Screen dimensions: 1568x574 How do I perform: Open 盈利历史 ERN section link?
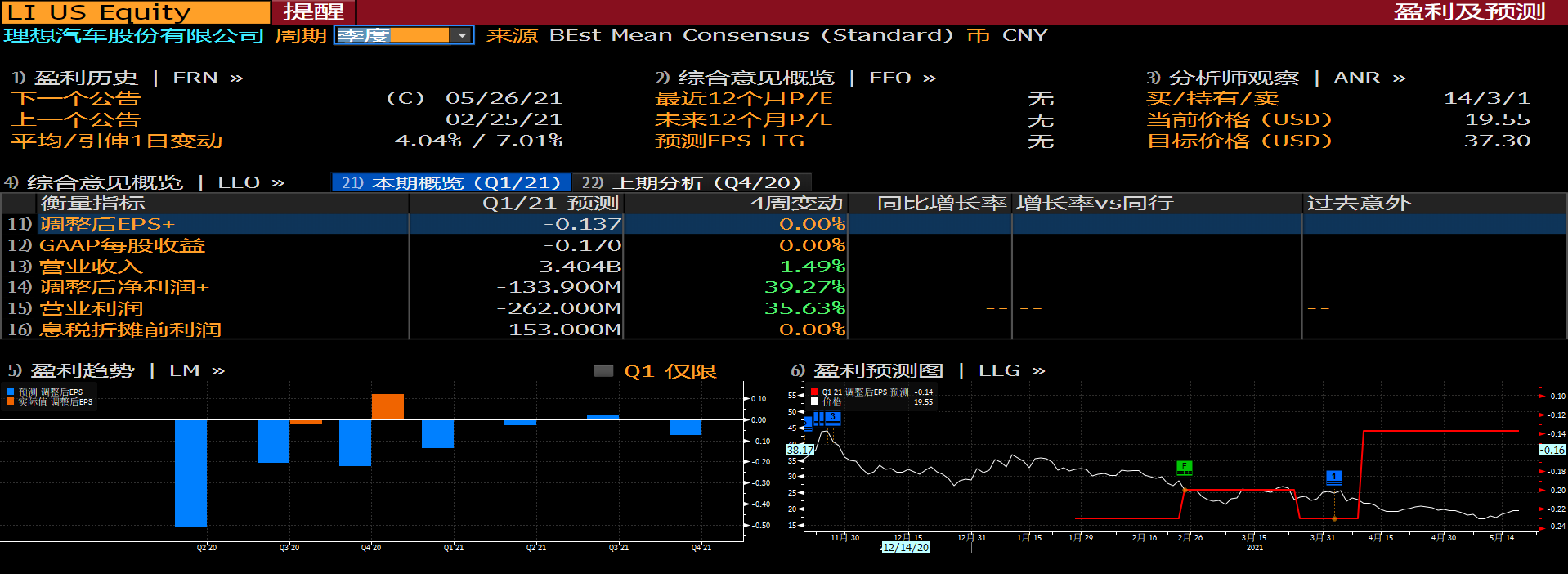pyautogui.click(x=127, y=78)
